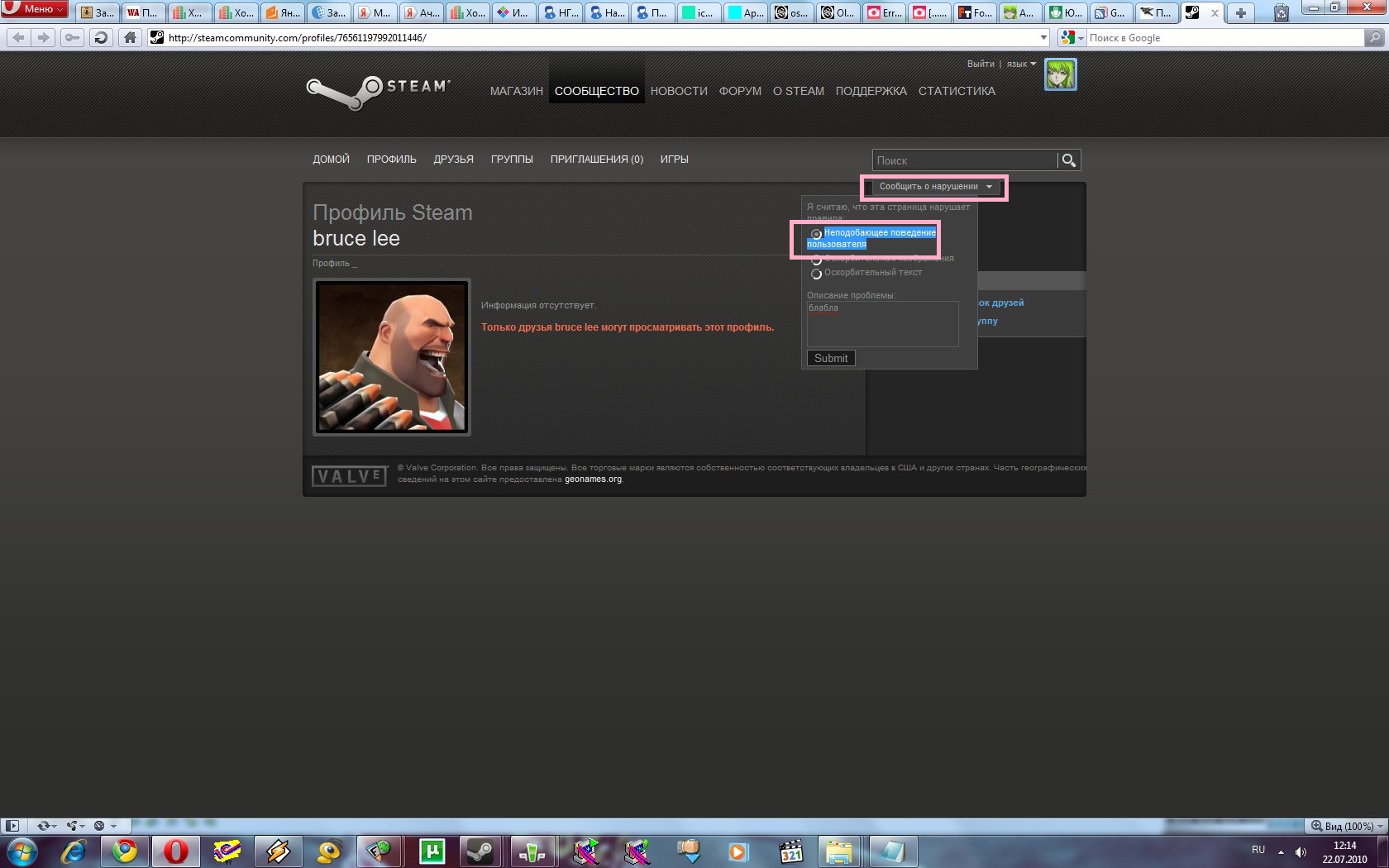Open the Windows Start orb

(x=22, y=851)
